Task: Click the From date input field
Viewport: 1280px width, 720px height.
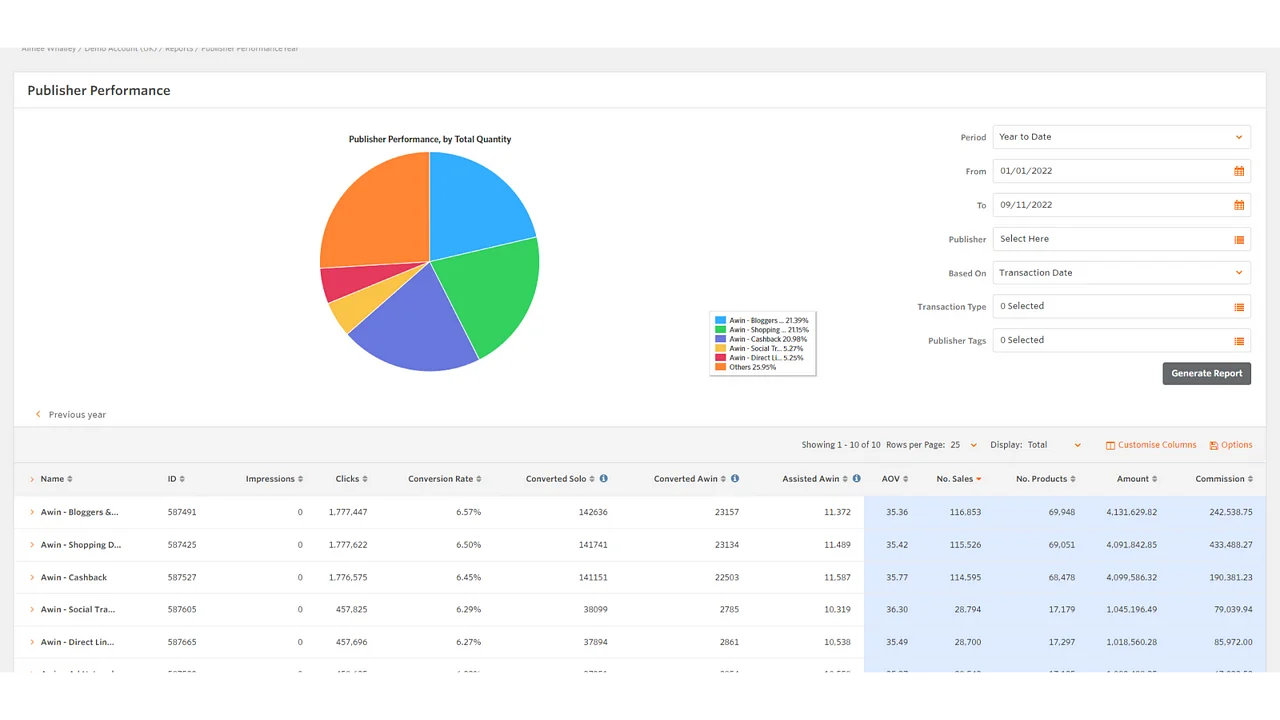Action: [1110, 171]
